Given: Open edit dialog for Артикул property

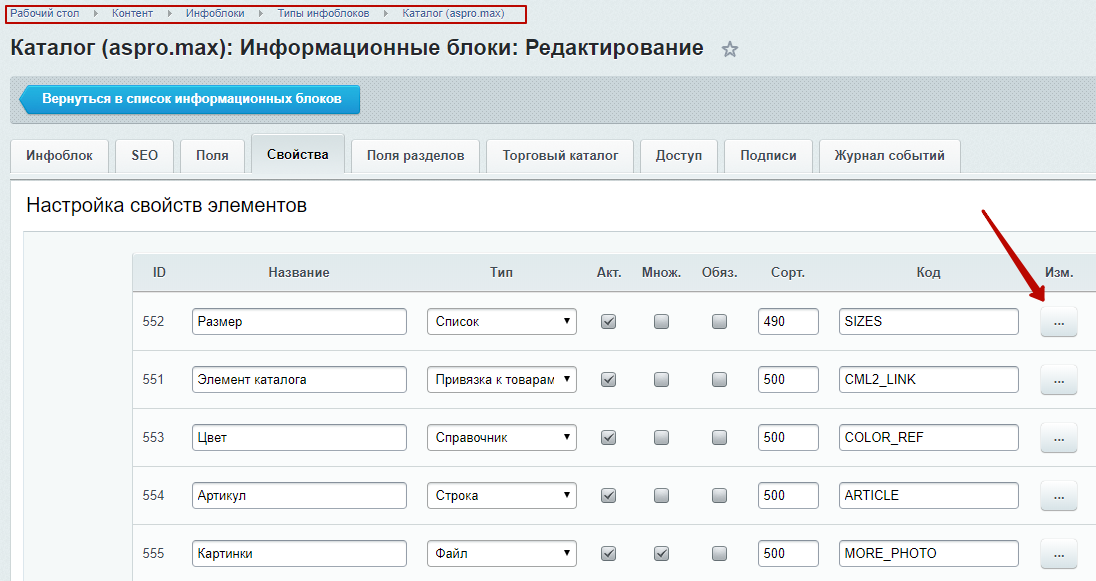Looking at the screenshot, I should [x=1059, y=496].
